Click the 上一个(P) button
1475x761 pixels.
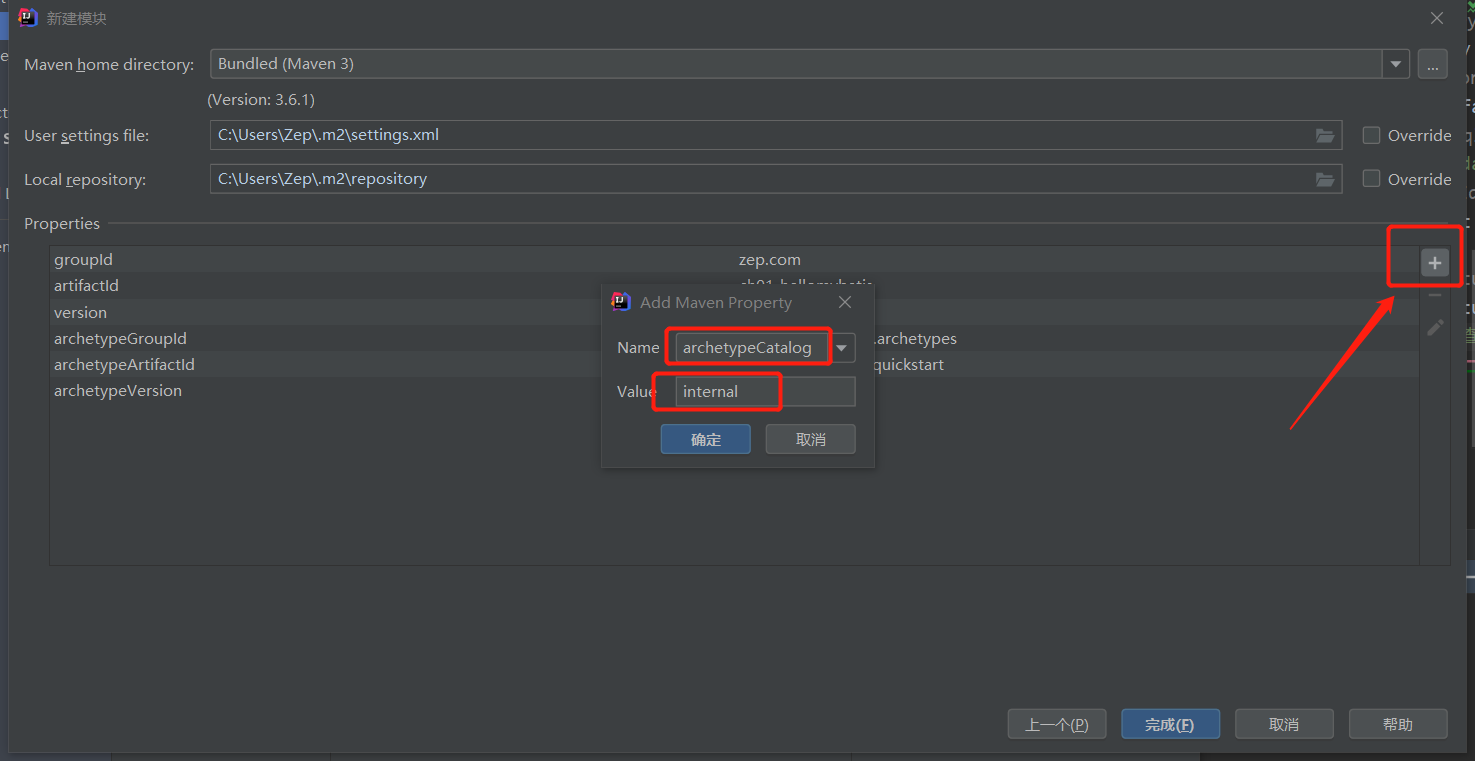pyautogui.click(x=1057, y=724)
